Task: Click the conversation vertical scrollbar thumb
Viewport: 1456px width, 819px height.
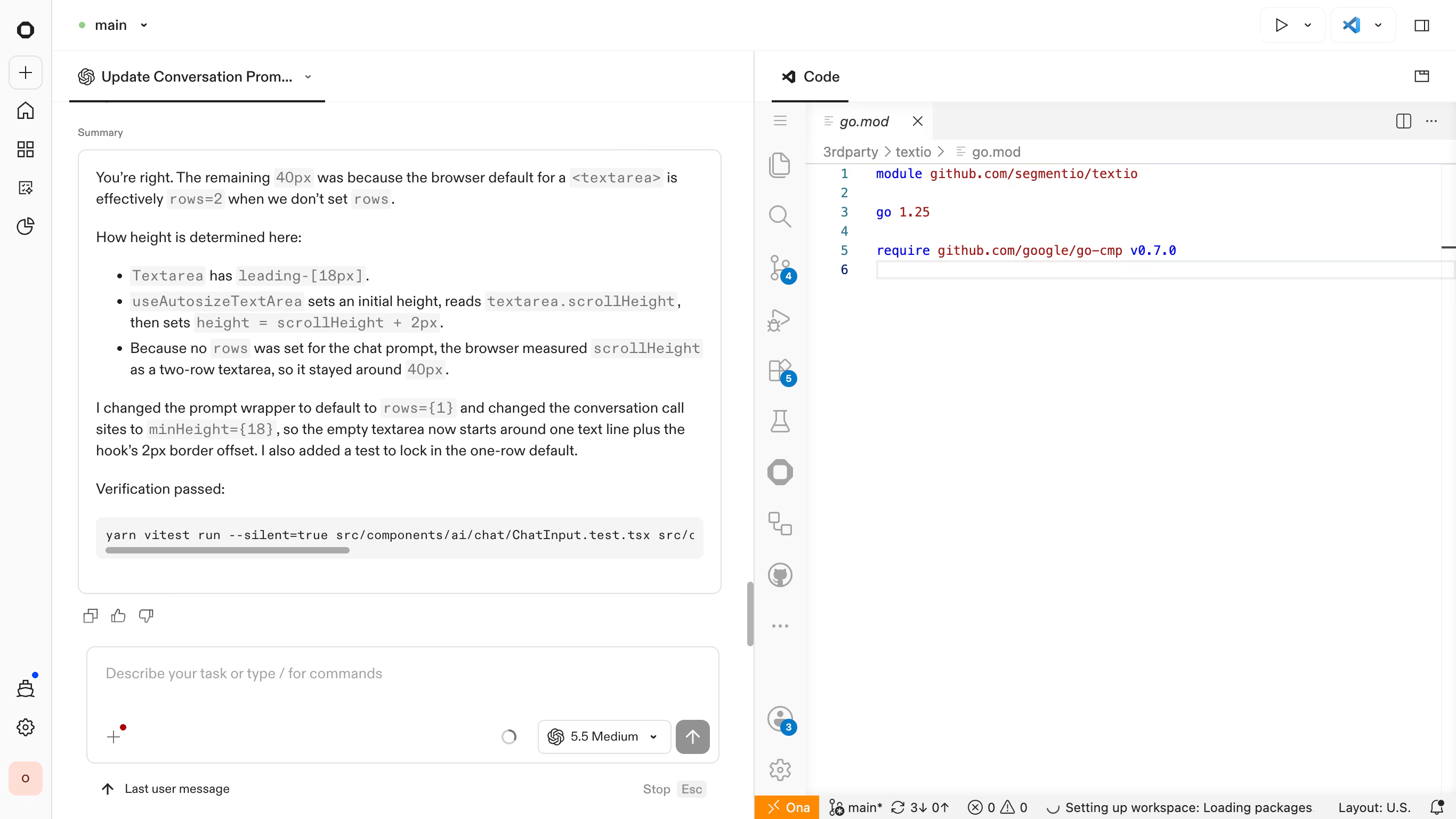Action: tap(750, 614)
